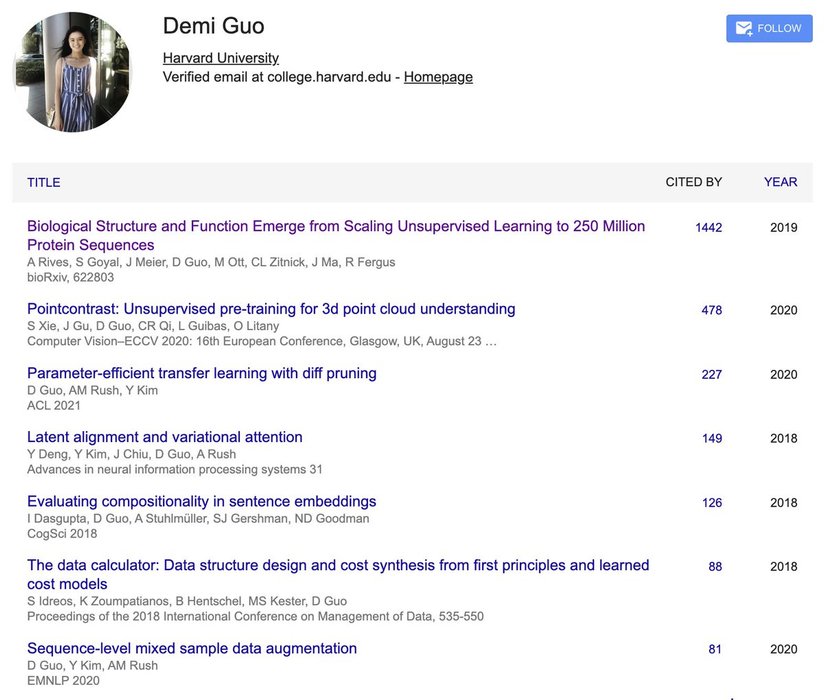Sort publications by Cited By column
824x700 pixels.
coord(693,182)
